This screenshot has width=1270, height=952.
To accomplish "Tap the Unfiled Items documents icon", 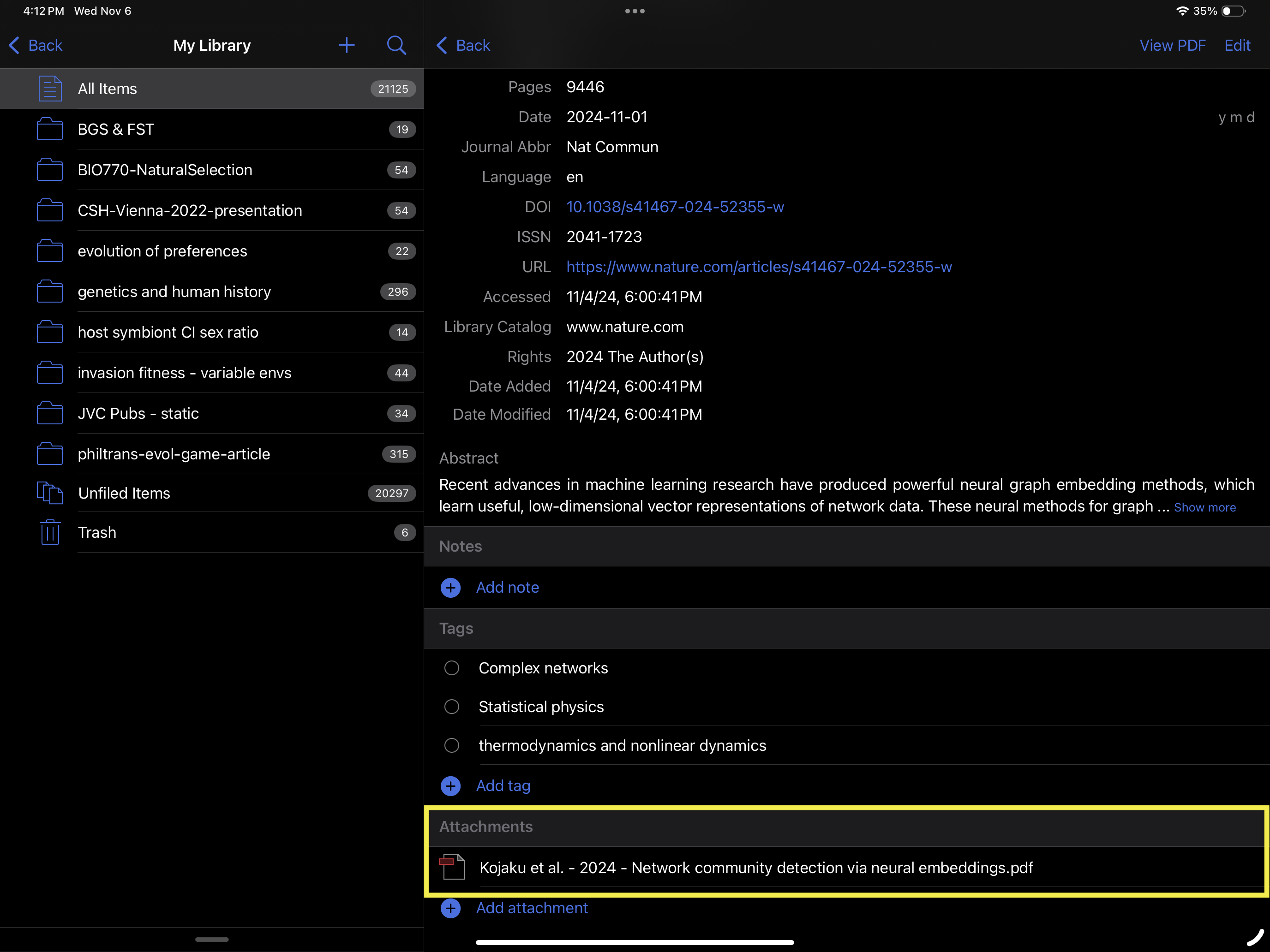I will [50, 493].
